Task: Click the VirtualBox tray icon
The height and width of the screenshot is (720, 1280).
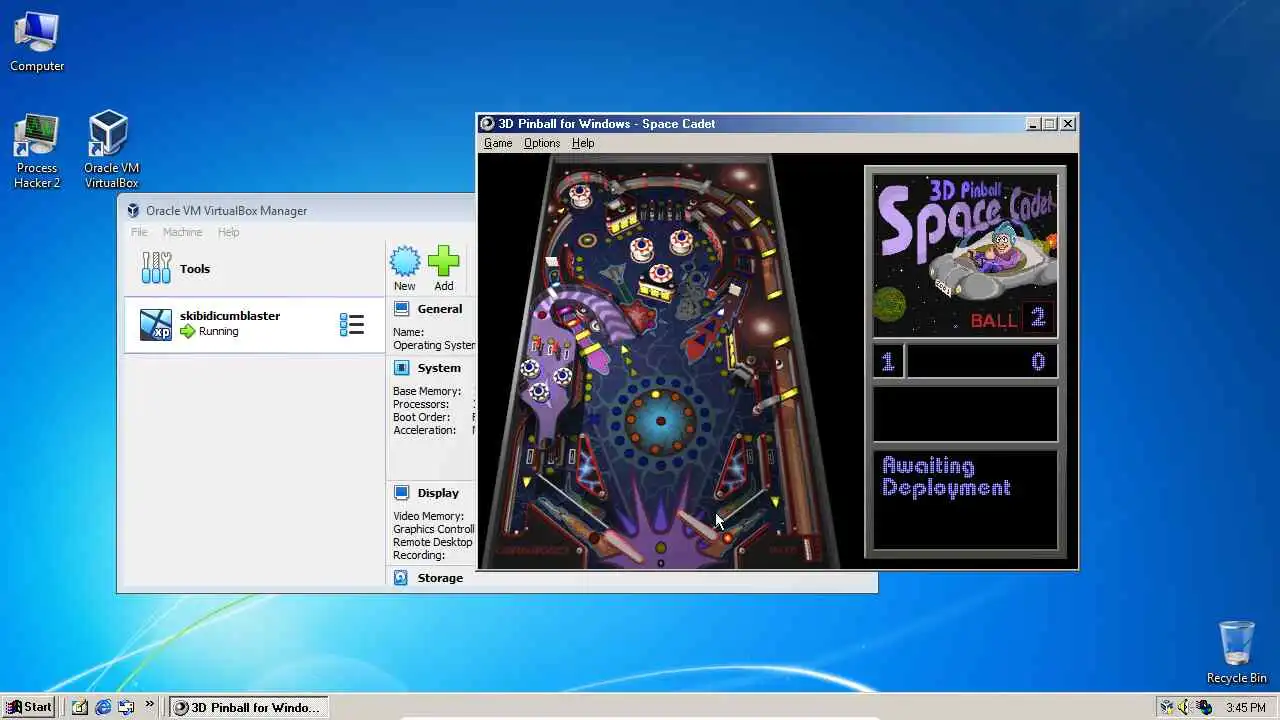Action: click(1167, 707)
